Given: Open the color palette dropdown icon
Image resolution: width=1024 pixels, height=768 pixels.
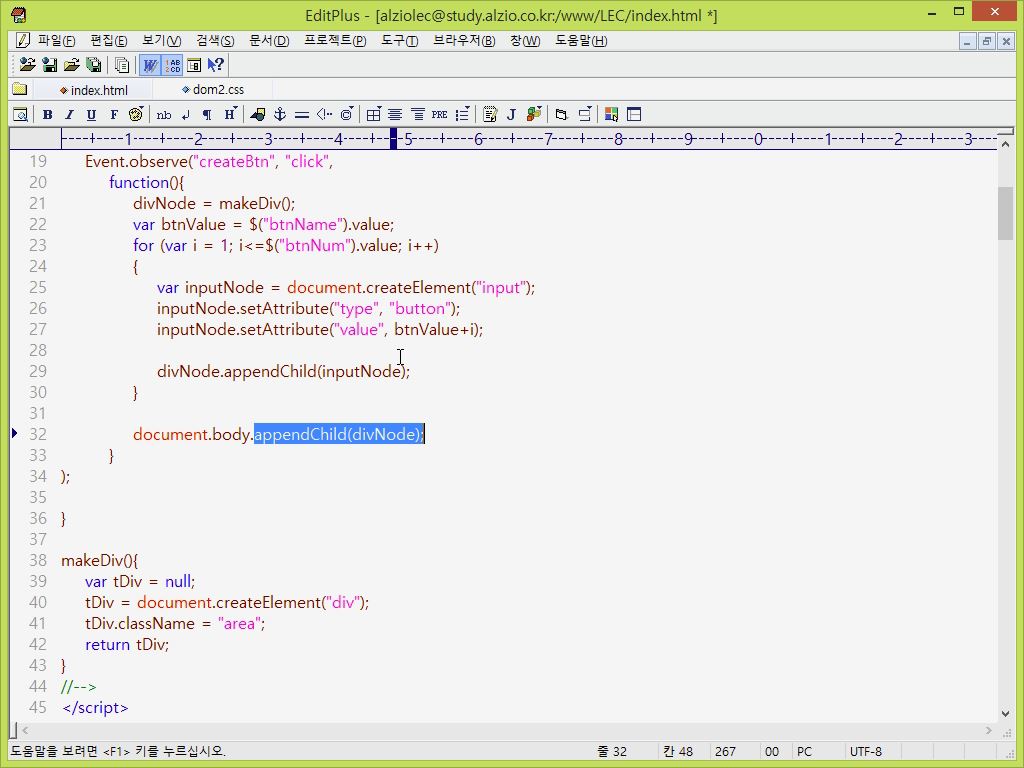Looking at the screenshot, I should [x=136, y=115].
